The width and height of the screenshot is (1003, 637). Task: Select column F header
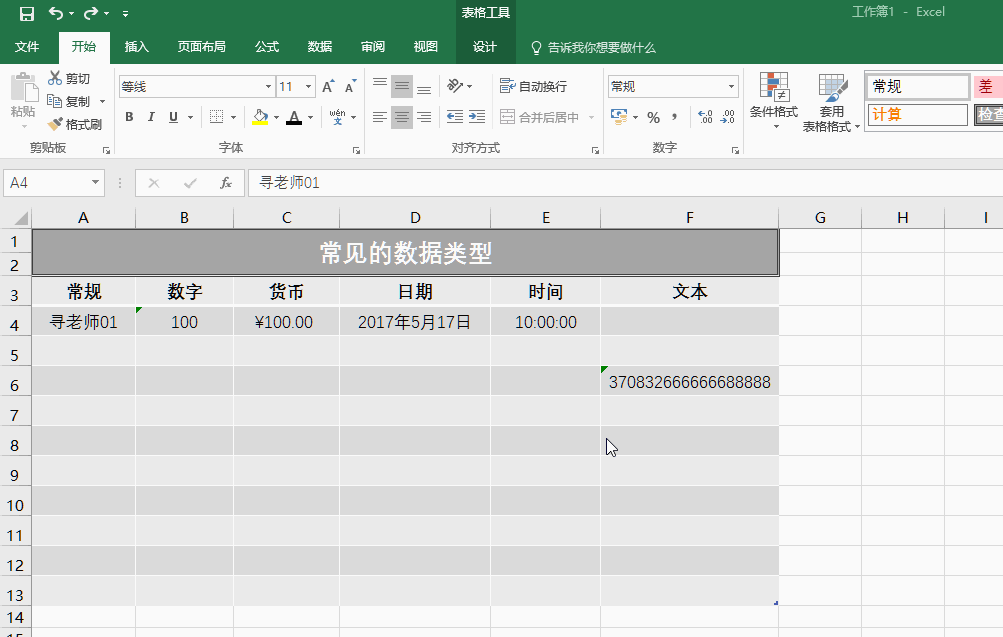pyautogui.click(x=690, y=218)
